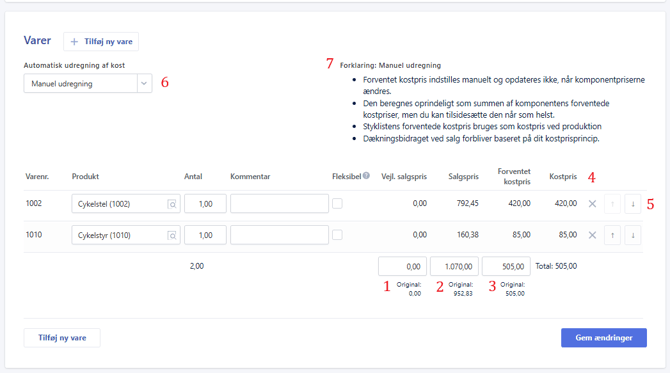Viewport: 670px width, 373px height.
Task: Click Forventet kostpris column header
Action: pyautogui.click(x=514, y=176)
